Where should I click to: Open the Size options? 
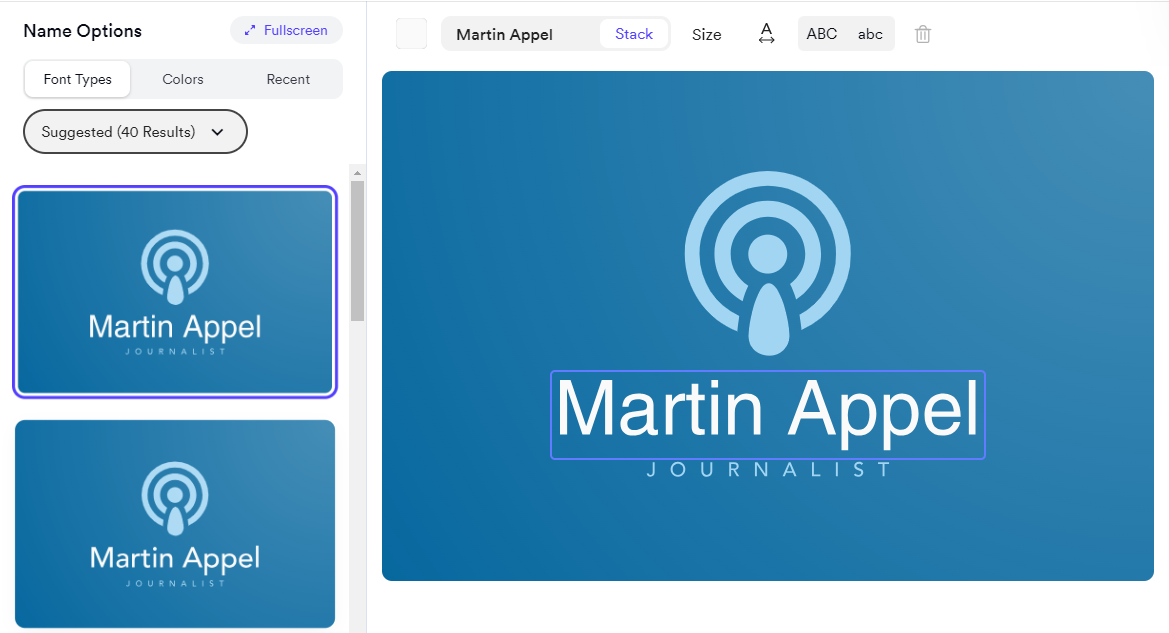[706, 34]
